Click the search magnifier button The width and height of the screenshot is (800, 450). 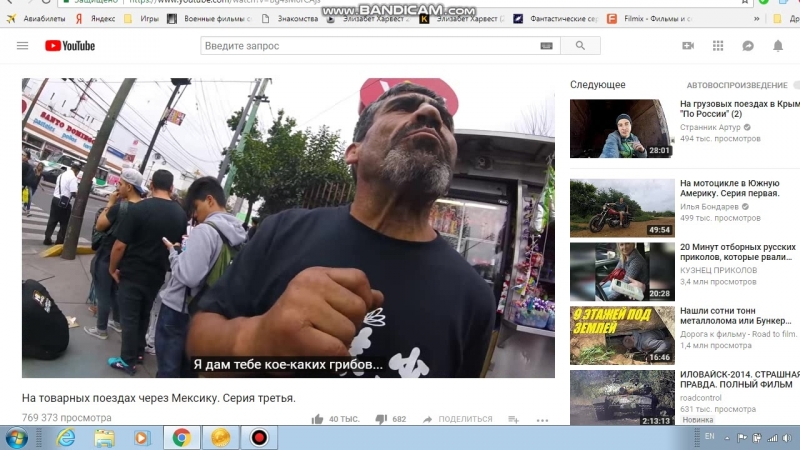(x=580, y=46)
